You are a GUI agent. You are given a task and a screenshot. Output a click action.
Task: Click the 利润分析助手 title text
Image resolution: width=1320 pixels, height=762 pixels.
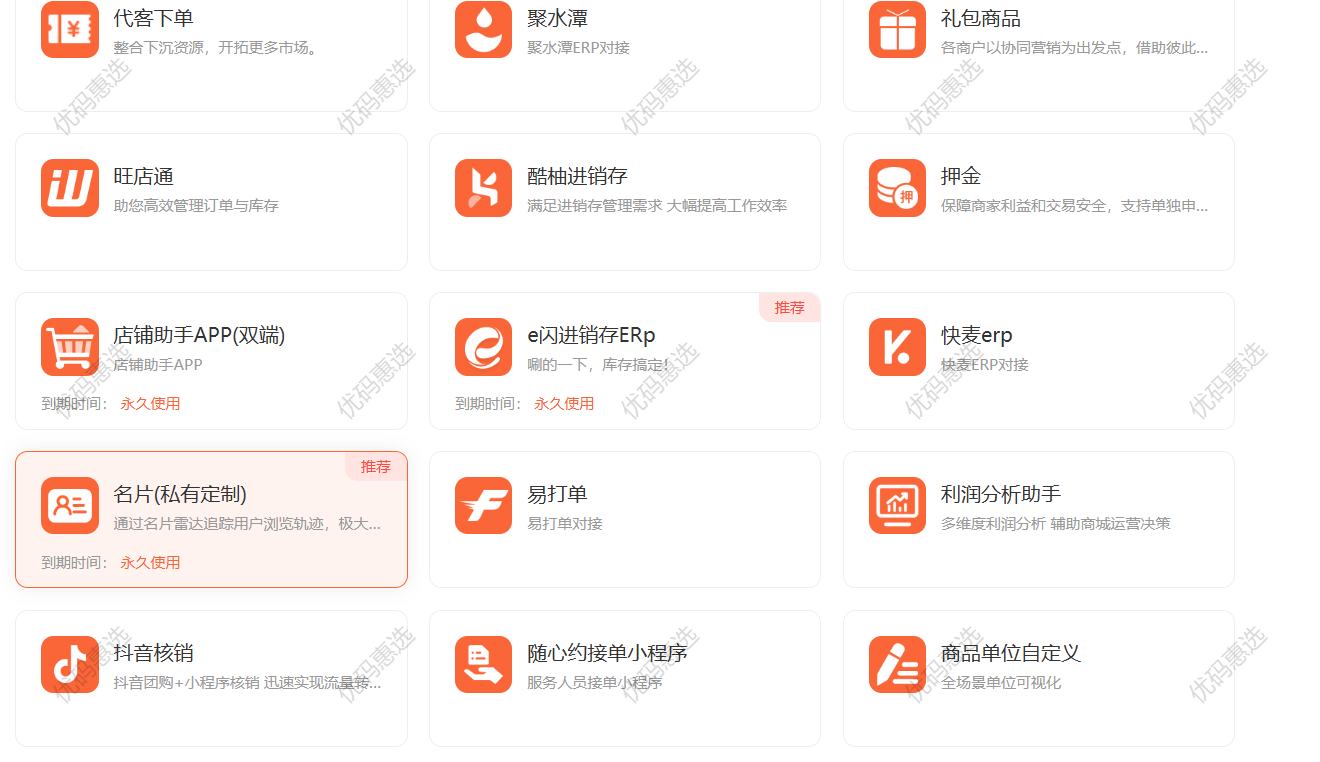tap(1001, 494)
